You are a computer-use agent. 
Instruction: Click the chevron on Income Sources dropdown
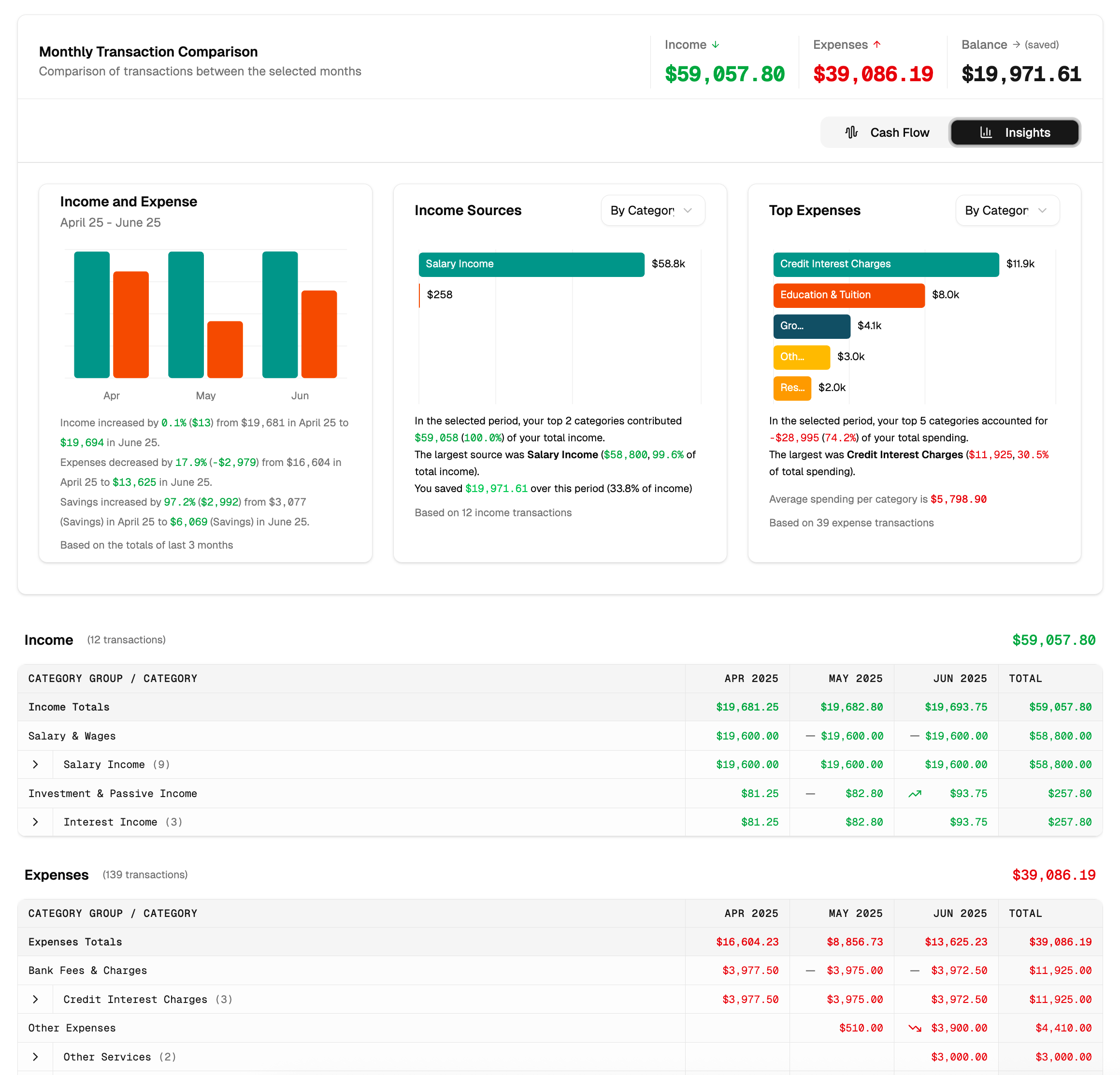[x=688, y=210]
